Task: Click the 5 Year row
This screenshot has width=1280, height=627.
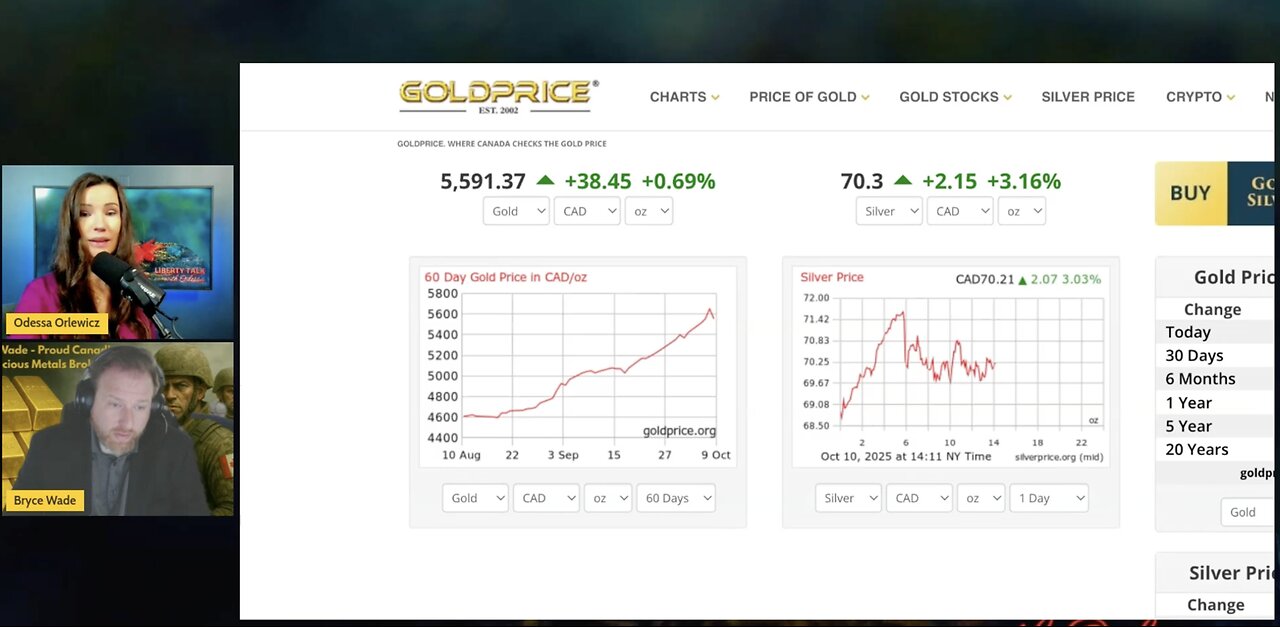Action: pos(1215,426)
